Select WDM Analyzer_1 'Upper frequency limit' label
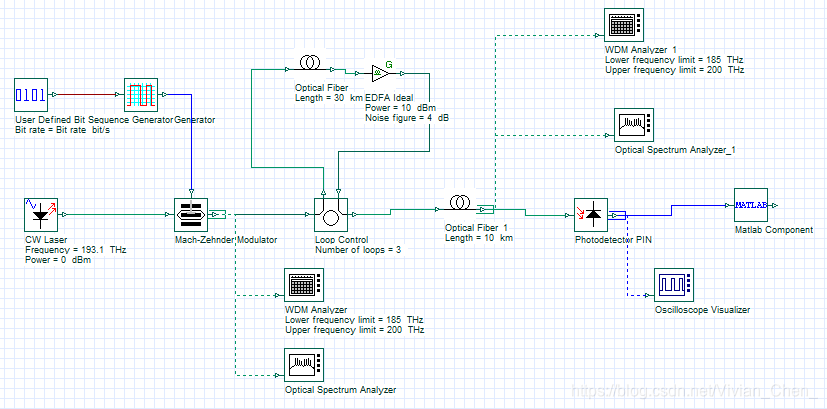 (675, 70)
